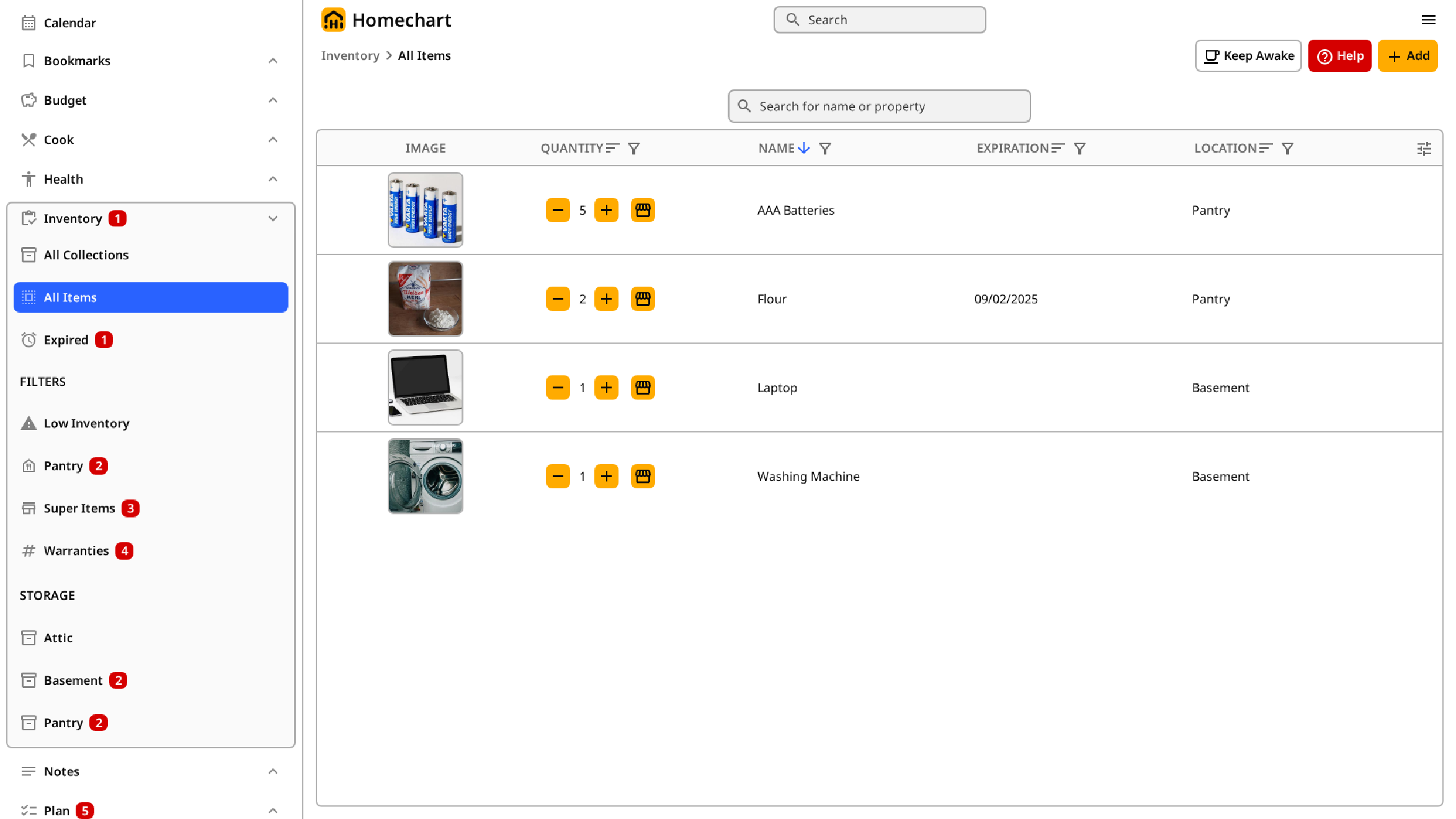Click the Add button
This screenshot has width=1456, height=819.
point(1408,56)
